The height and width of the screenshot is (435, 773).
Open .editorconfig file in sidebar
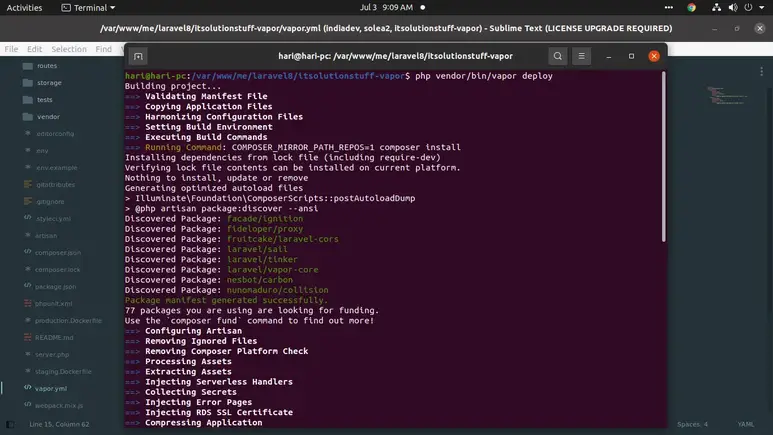pyautogui.click(x=55, y=134)
